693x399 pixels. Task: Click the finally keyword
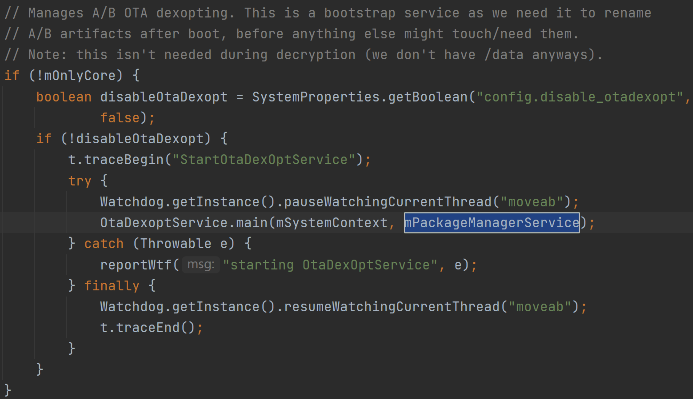112,285
